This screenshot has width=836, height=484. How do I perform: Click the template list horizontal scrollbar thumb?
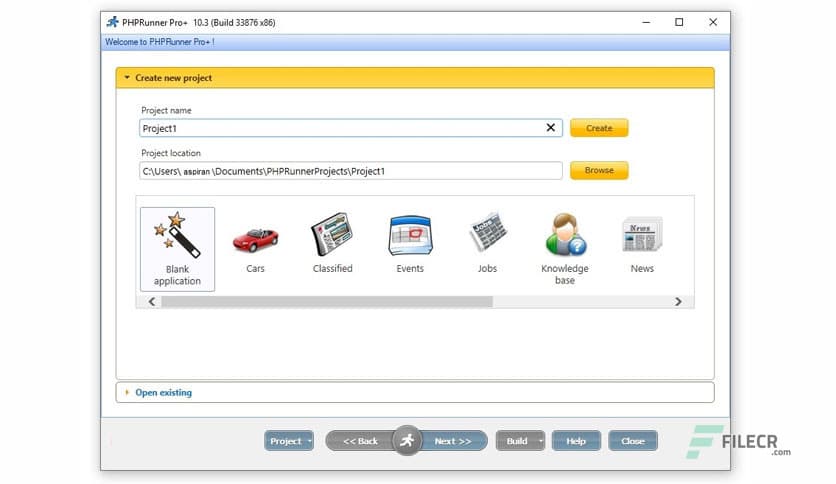coord(327,302)
